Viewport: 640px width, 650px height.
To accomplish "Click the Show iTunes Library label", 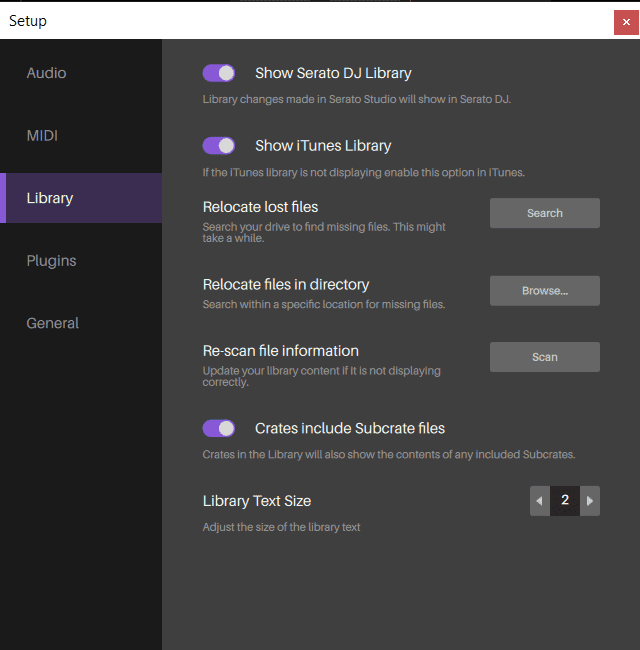I will [x=323, y=146].
